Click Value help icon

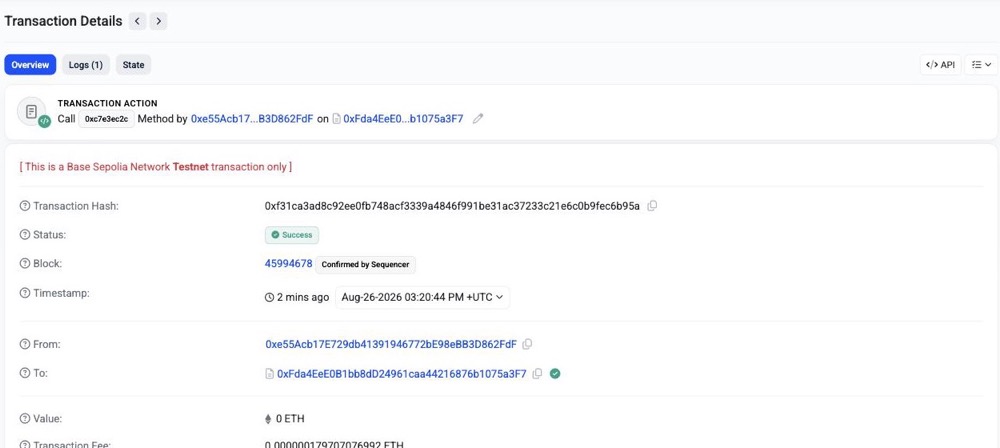coord(25,419)
